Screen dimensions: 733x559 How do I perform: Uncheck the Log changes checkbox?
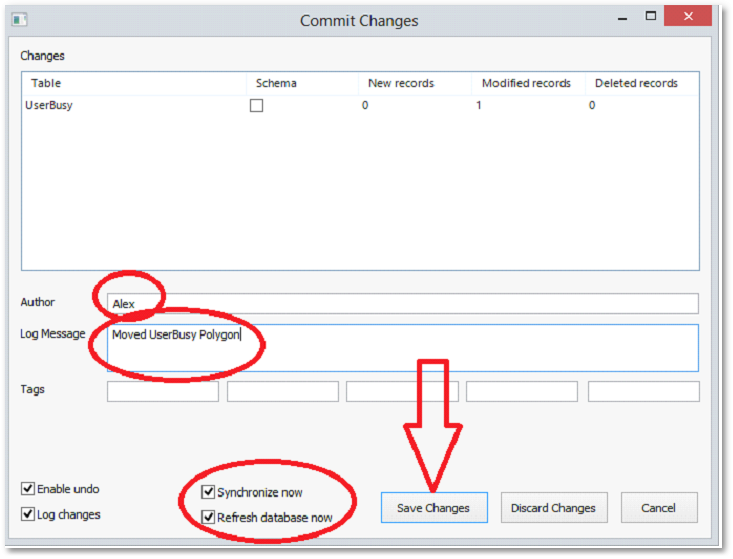[28, 514]
